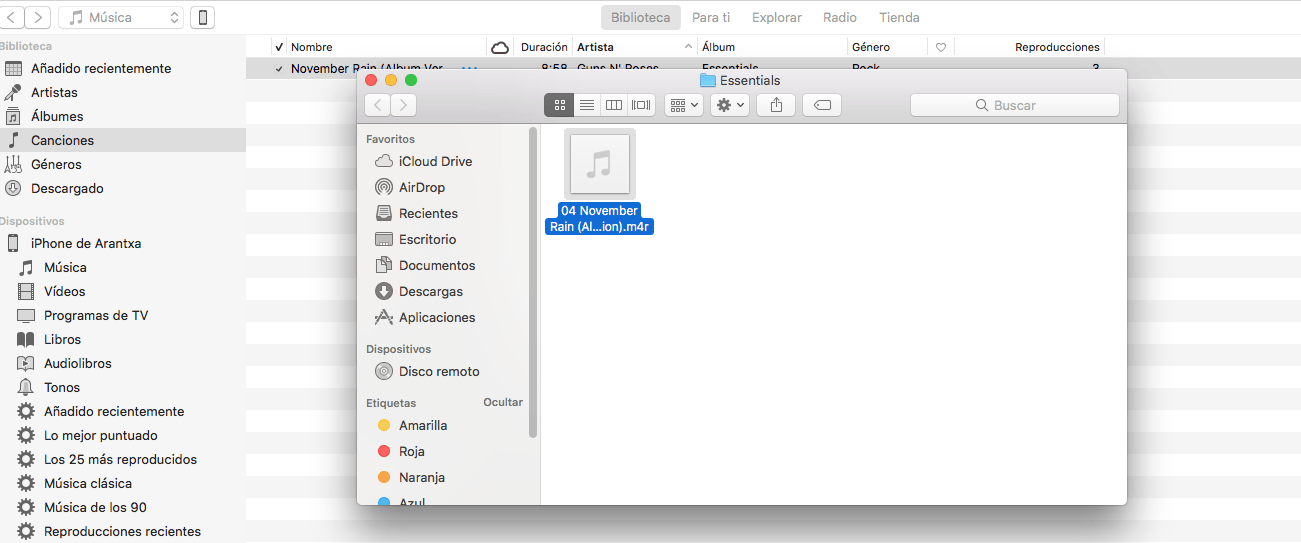This screenshot has width=1301, height=543.
Task: Click the checkmark column header
Action: 279,47
